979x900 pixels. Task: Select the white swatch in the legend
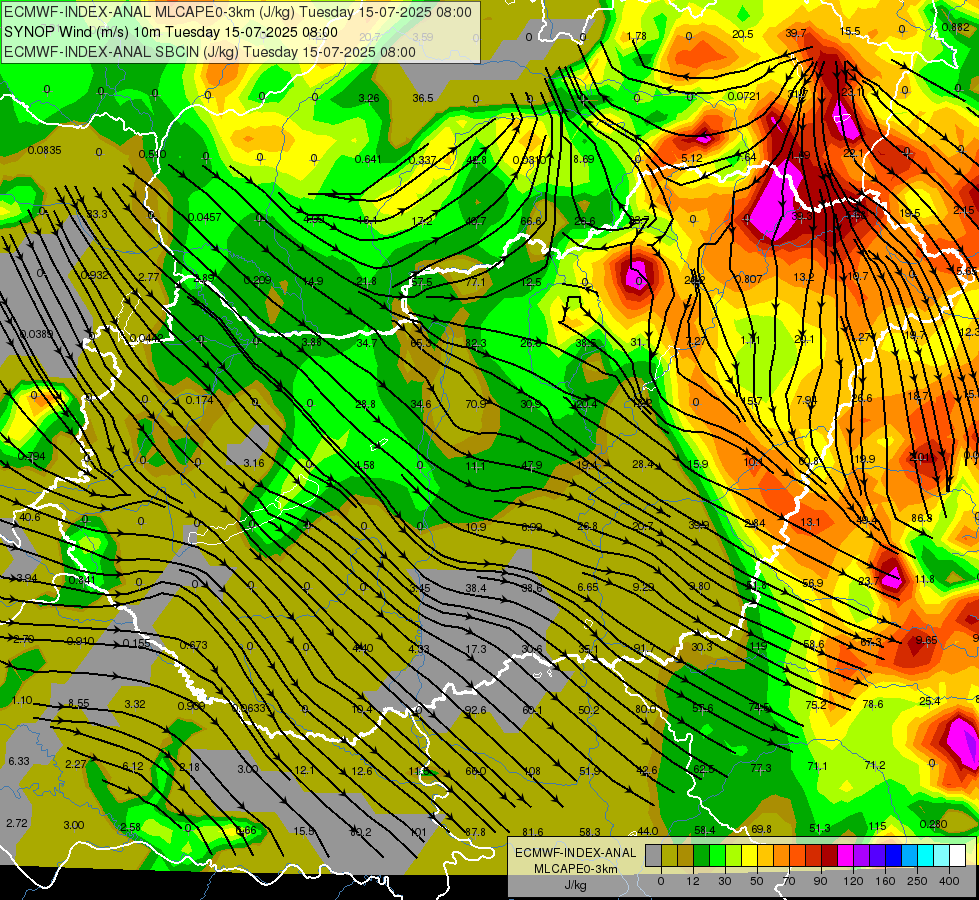(x=957, y=856)
